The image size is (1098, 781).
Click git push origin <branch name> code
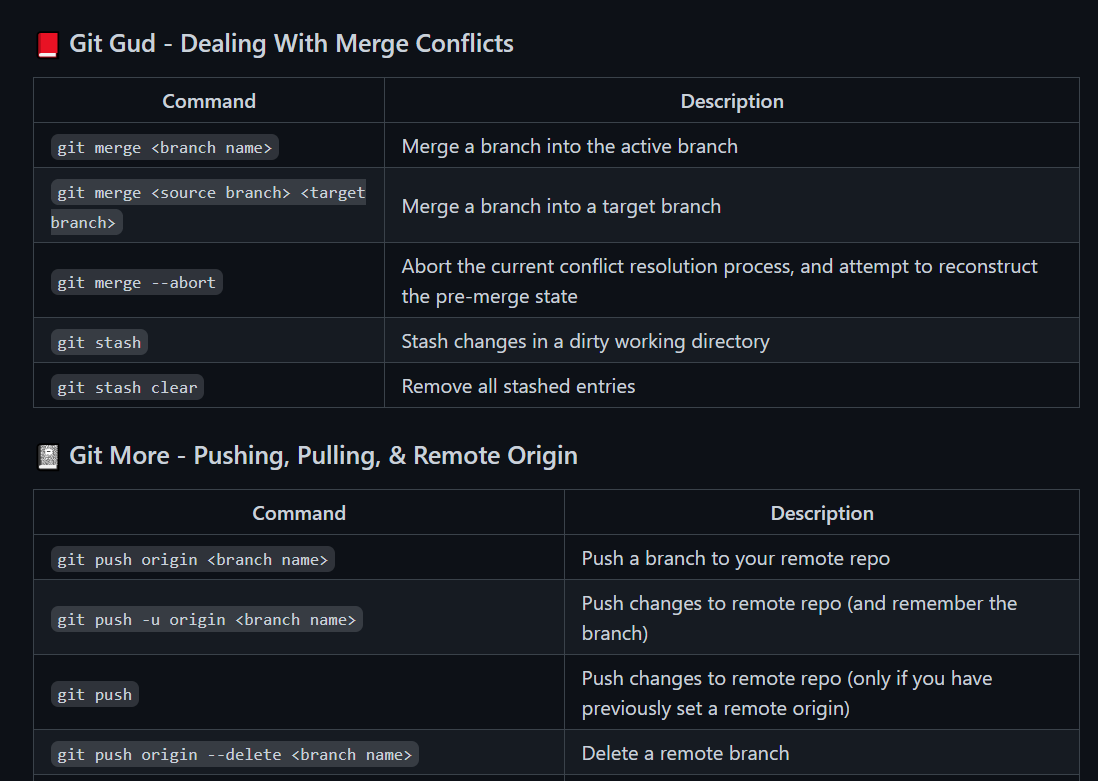(x=193, y=559)
